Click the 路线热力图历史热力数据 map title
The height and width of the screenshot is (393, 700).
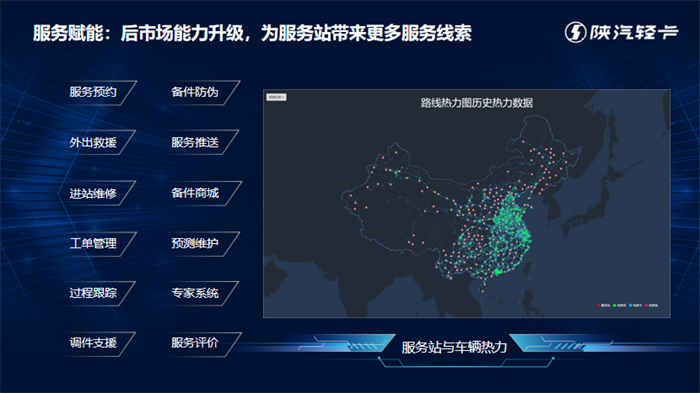pyautogui.click(x=477, y=103)
